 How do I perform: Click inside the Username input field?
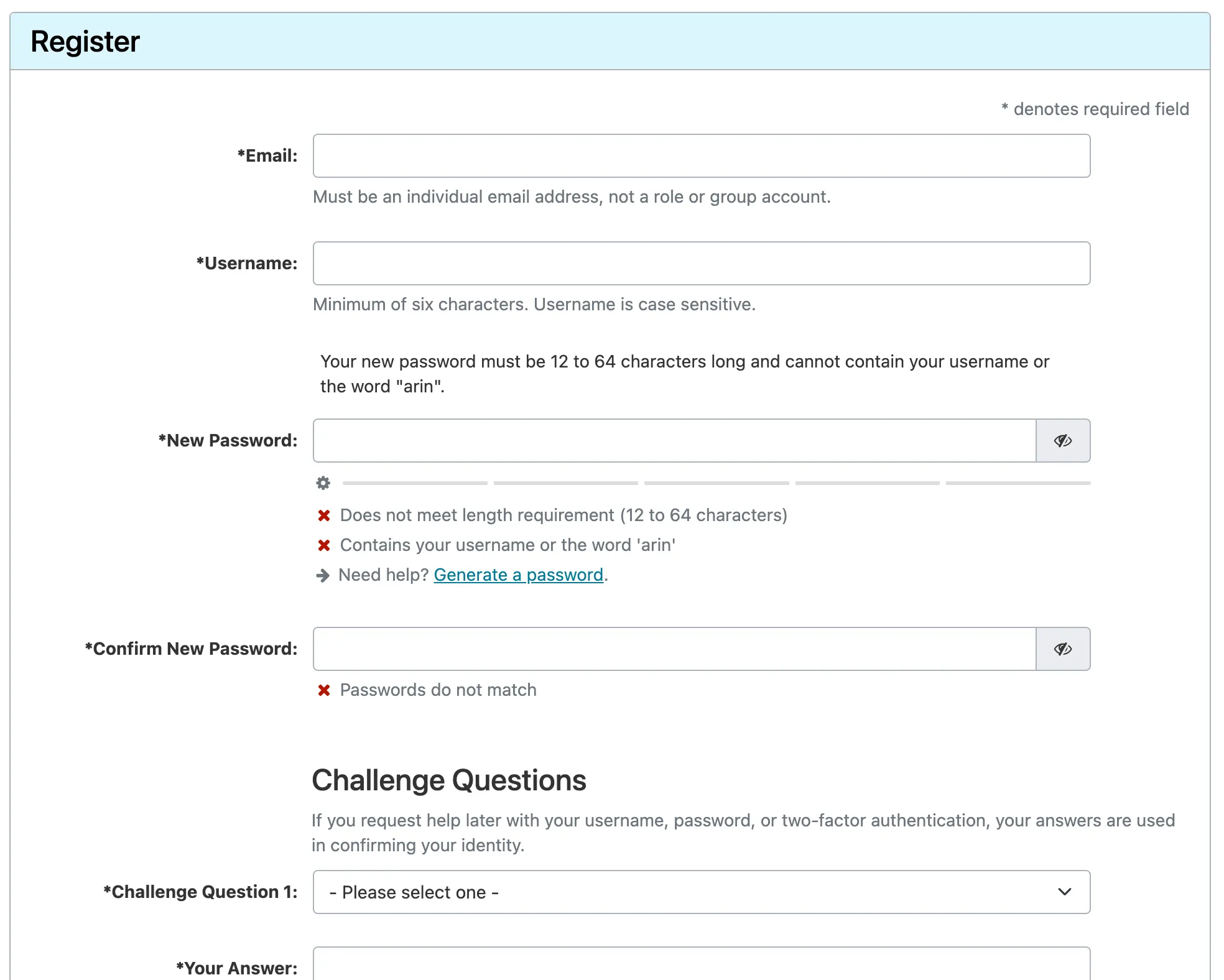702,263
